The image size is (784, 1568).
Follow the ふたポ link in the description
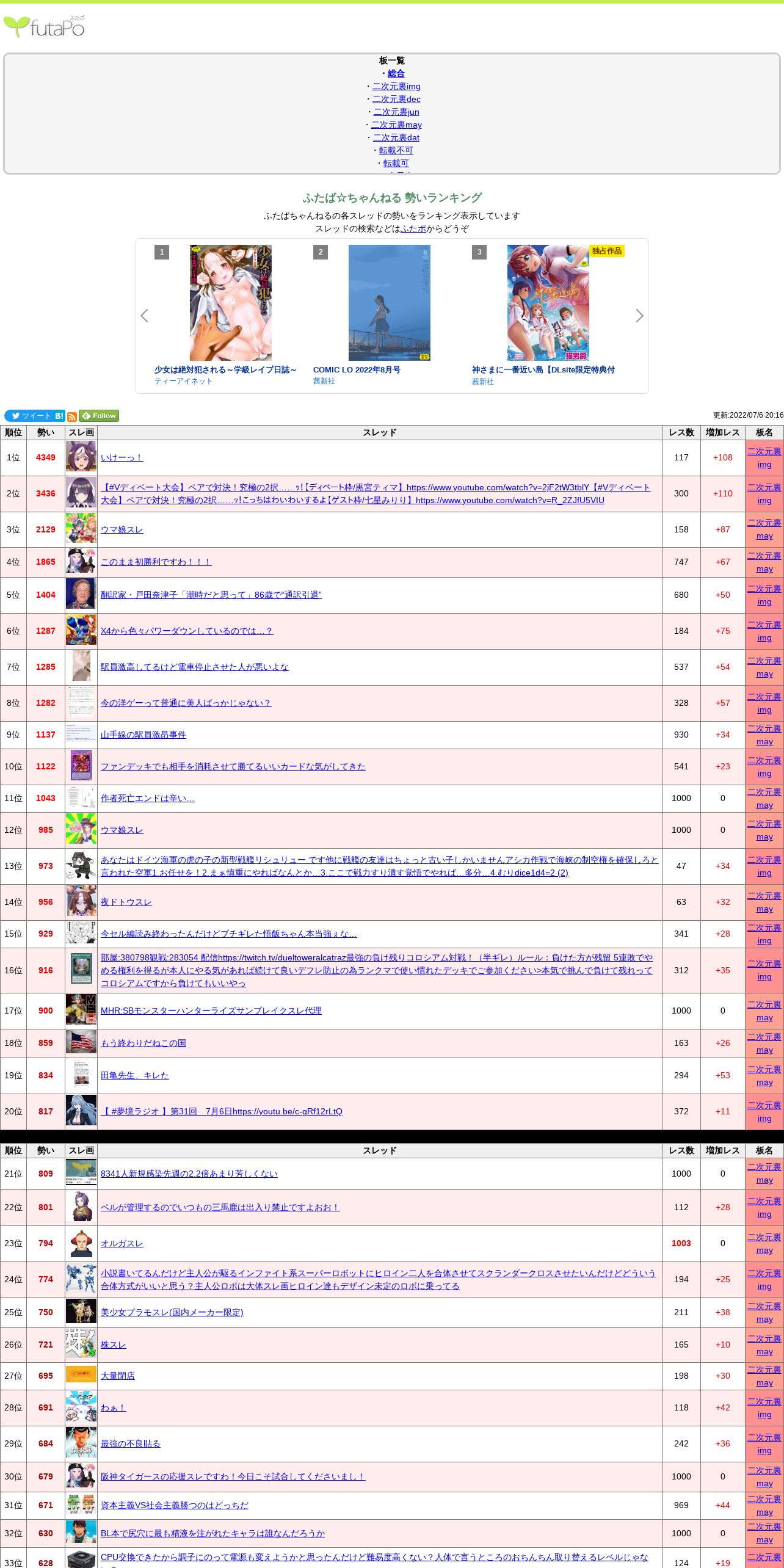pos(413,228)
